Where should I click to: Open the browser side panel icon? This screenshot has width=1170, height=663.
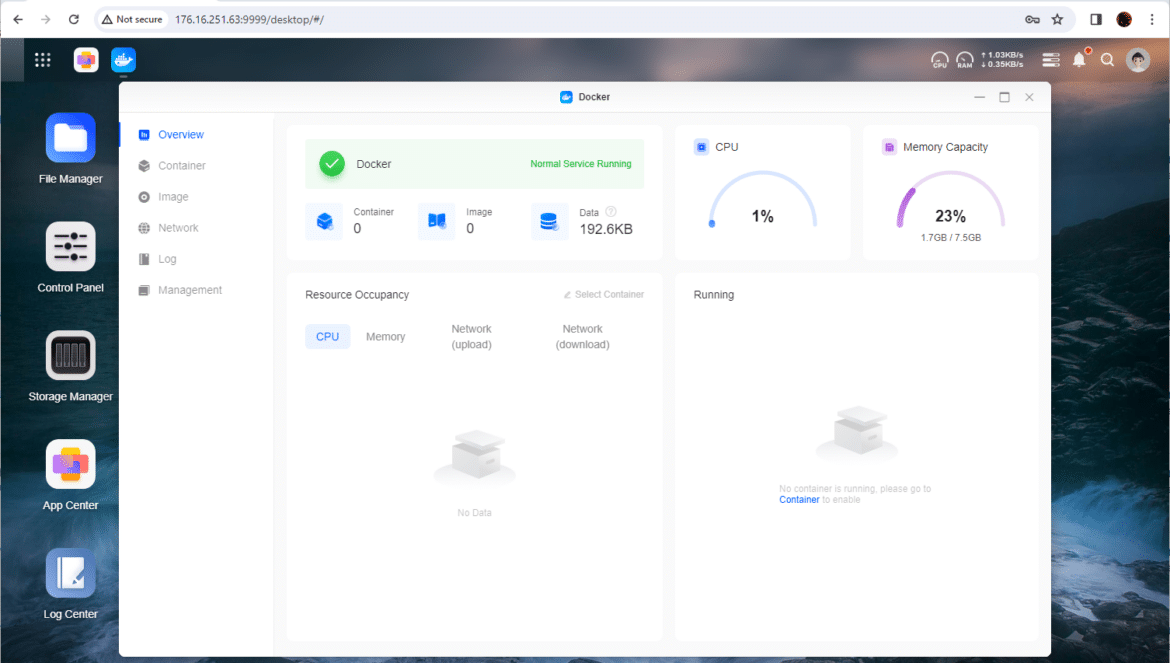pyautogui.click(x=1096, y=19)
